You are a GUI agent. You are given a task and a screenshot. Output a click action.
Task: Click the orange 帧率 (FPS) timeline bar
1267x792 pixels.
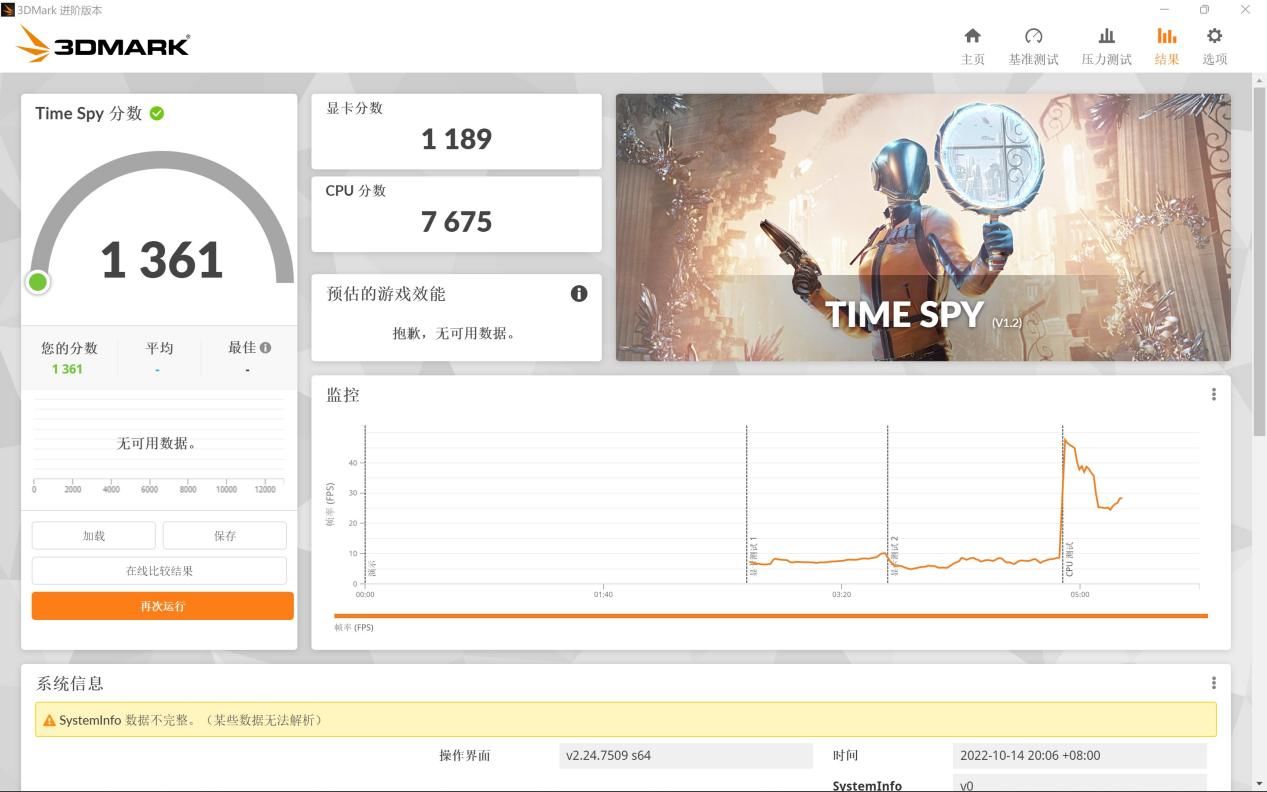tap(771, 616)
